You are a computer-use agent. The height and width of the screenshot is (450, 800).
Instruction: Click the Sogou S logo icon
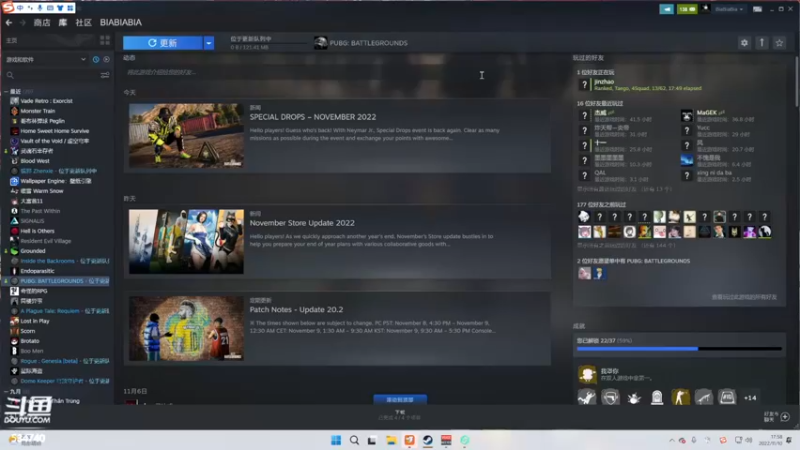click(8, 8)
